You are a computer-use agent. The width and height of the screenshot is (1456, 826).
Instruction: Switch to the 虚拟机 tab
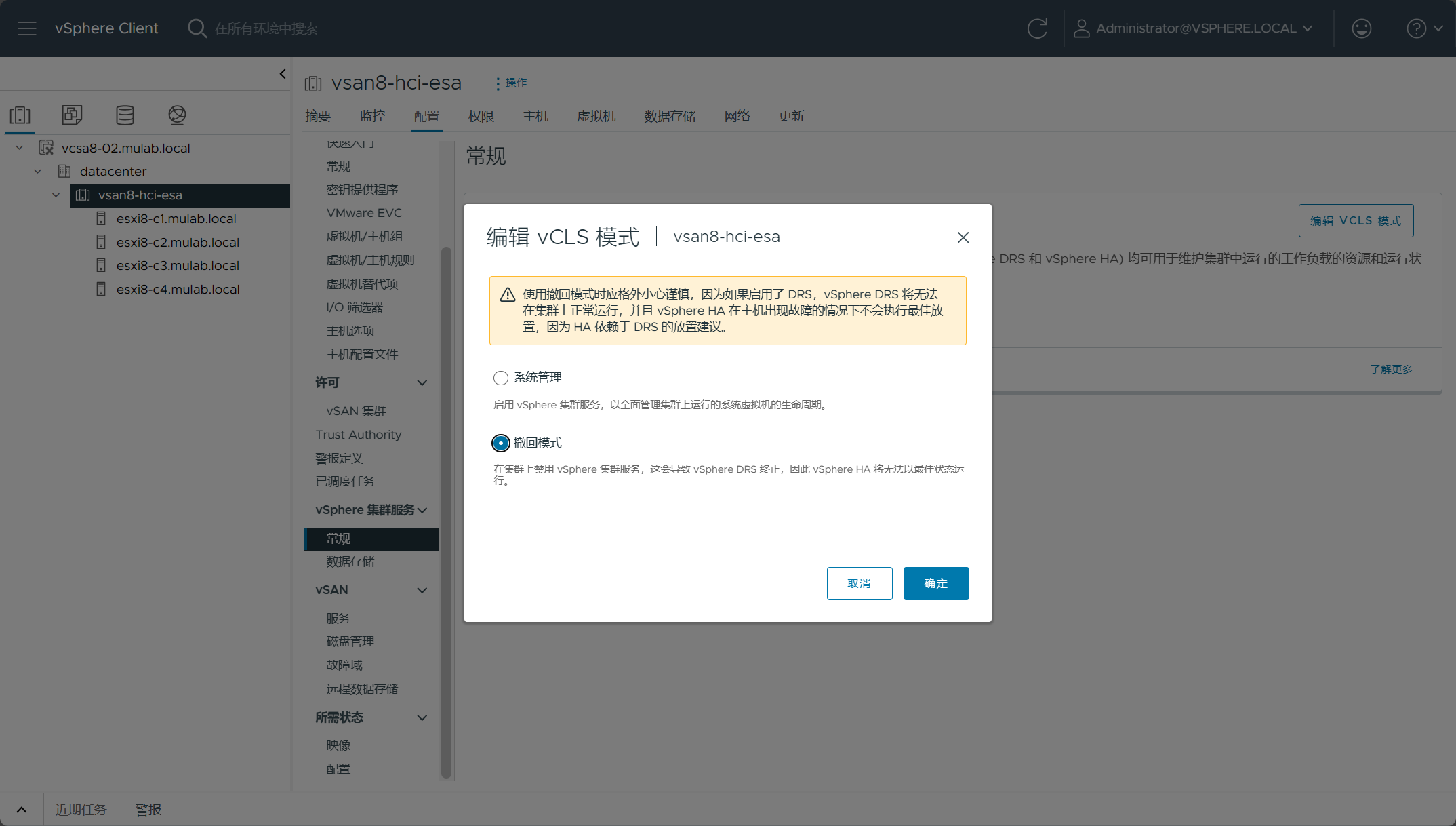596,116
